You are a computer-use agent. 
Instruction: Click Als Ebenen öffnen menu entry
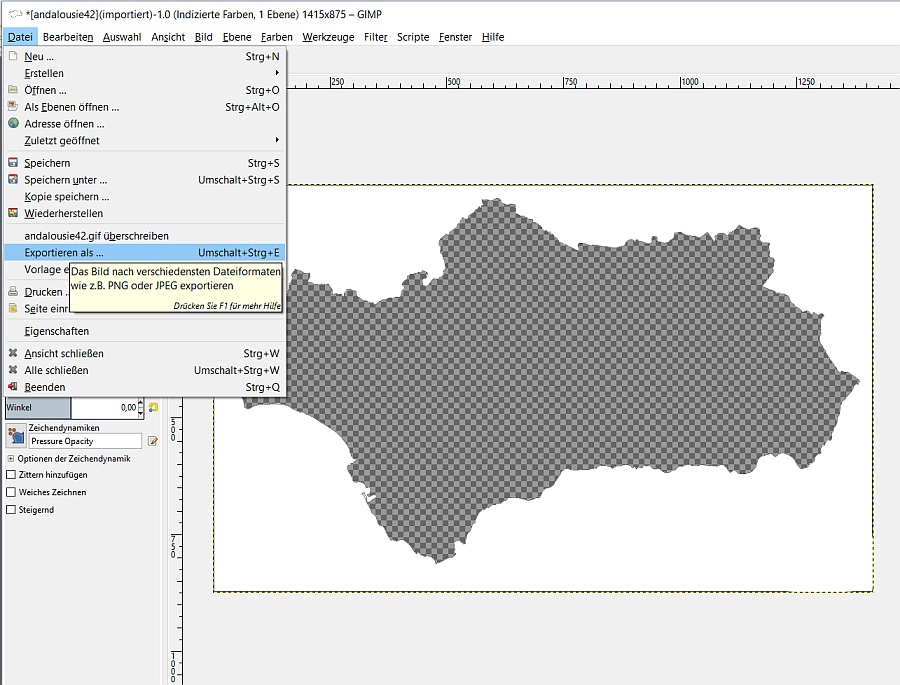[71, 106]
